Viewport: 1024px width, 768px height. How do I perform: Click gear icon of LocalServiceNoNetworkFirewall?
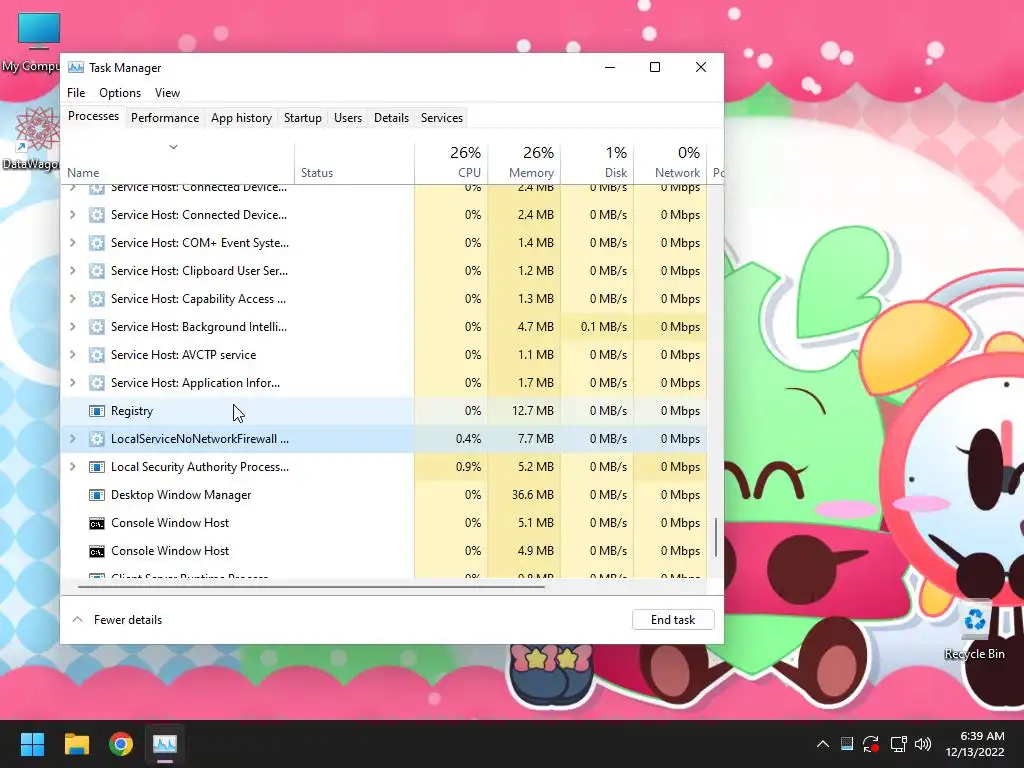pyautogui.click(x=97, y=439)
